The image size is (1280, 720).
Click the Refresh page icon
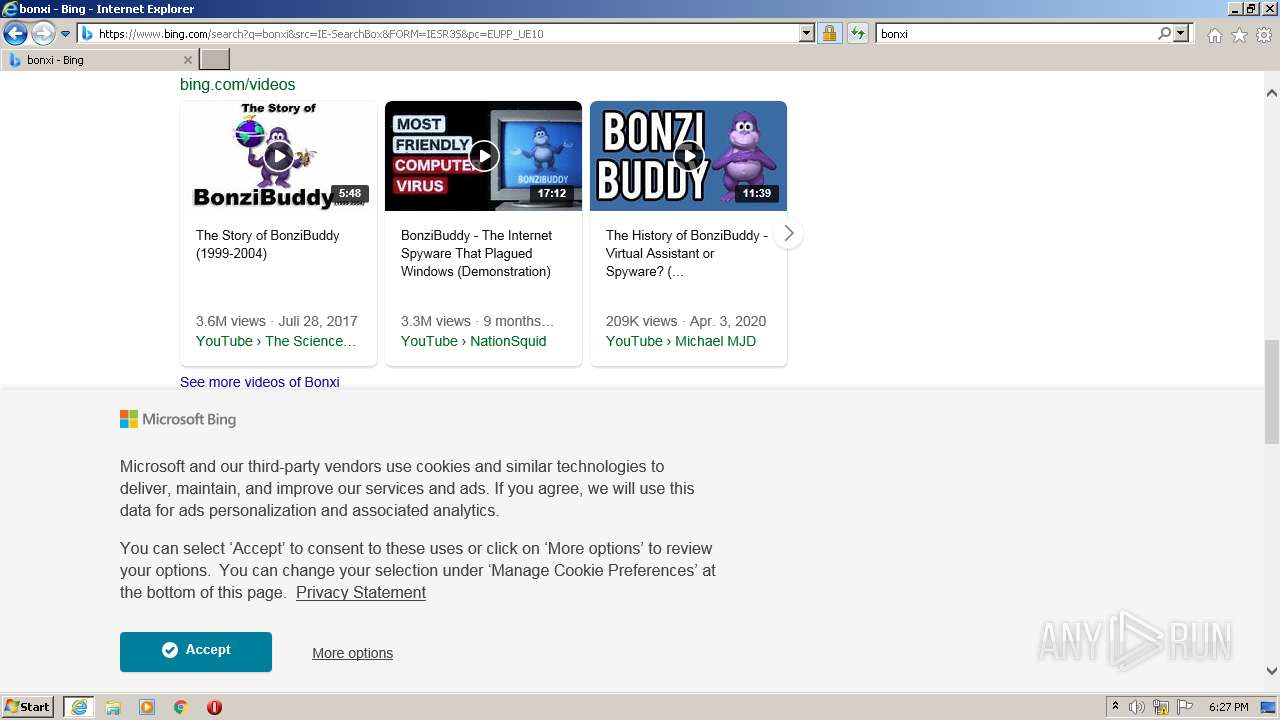[x=858, y=34]
